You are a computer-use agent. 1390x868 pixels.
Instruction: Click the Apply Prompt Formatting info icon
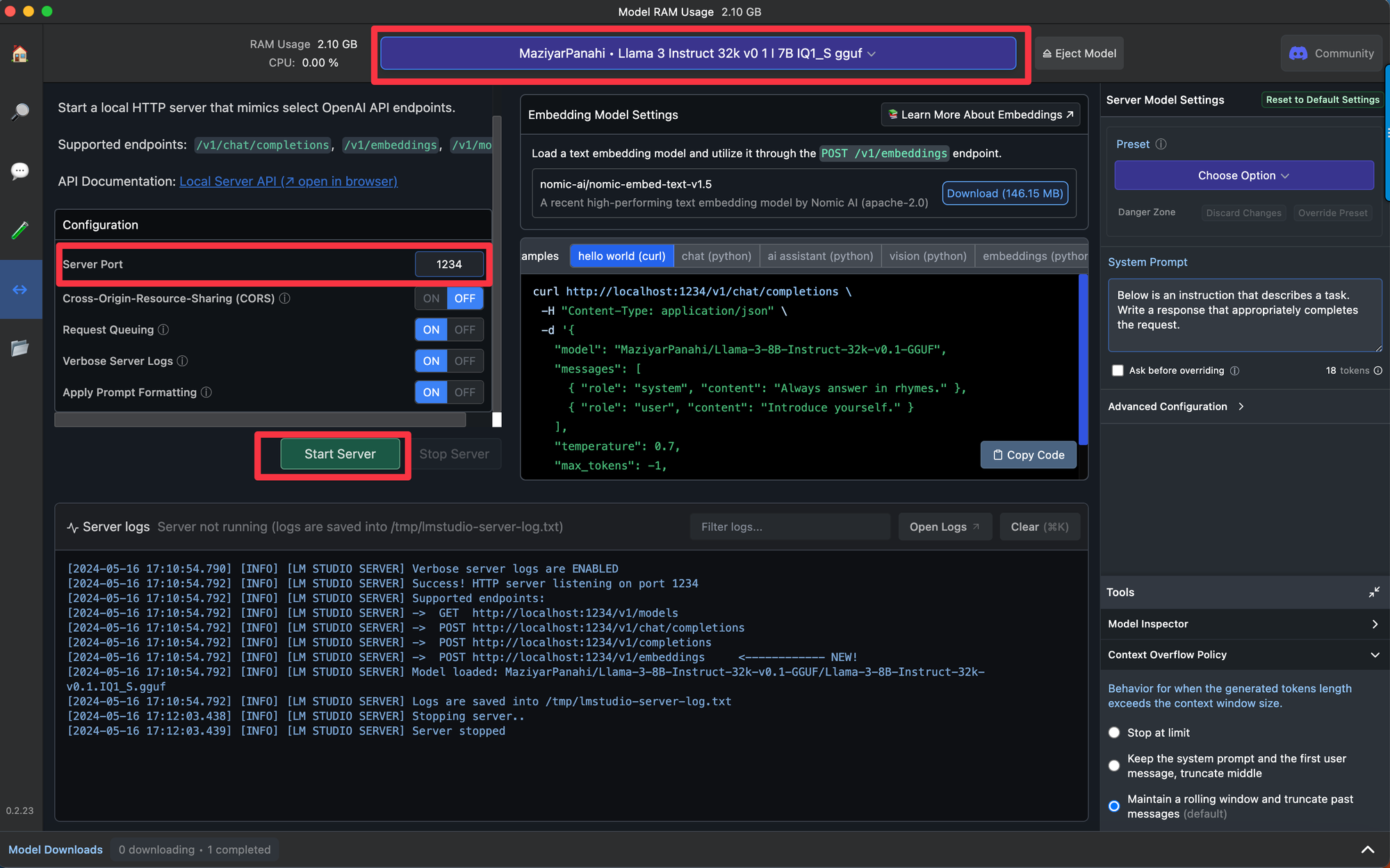[x=206, y=392]
